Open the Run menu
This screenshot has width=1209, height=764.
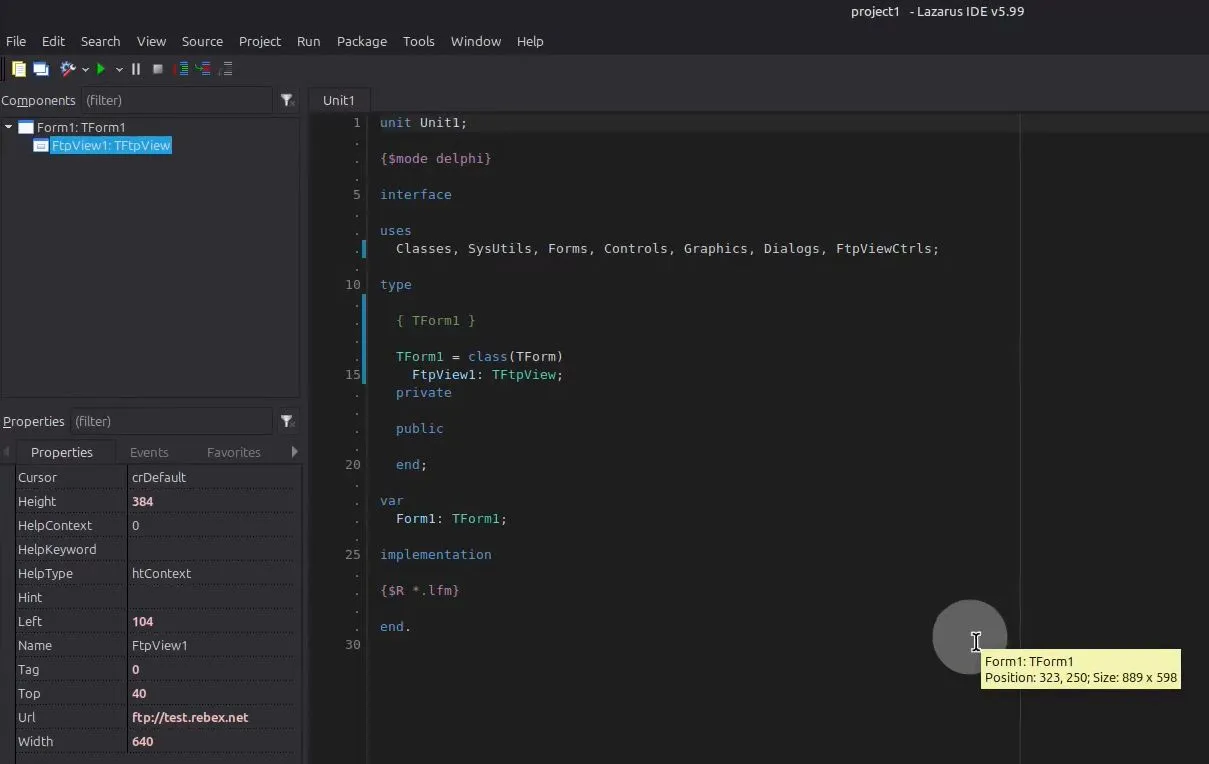(309, 41)
